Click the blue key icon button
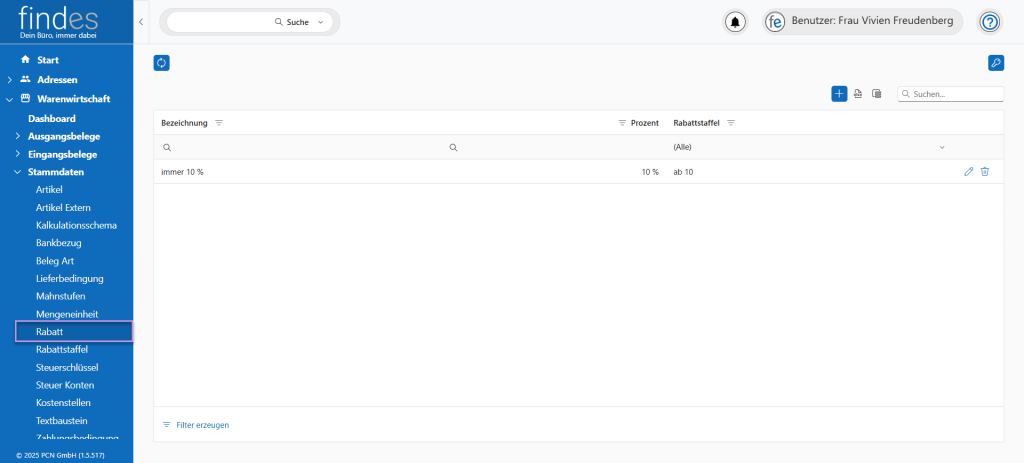 (x=995, y=63)
